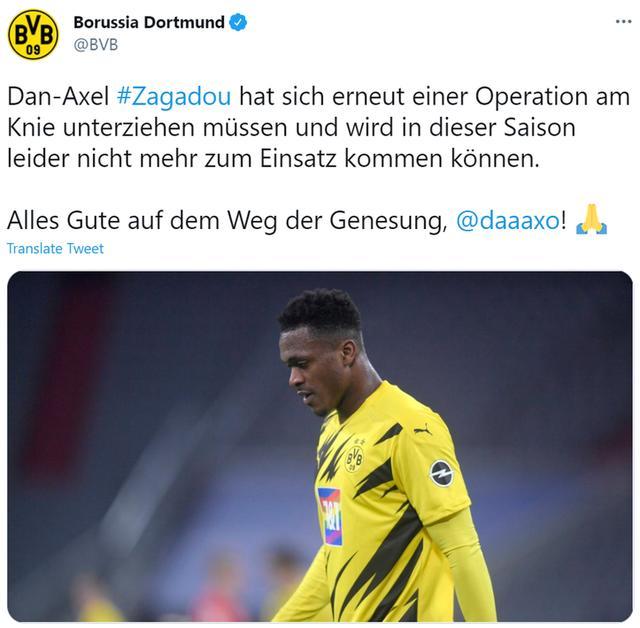
Task: Open the attached player photo
Action: pos(320,446)
